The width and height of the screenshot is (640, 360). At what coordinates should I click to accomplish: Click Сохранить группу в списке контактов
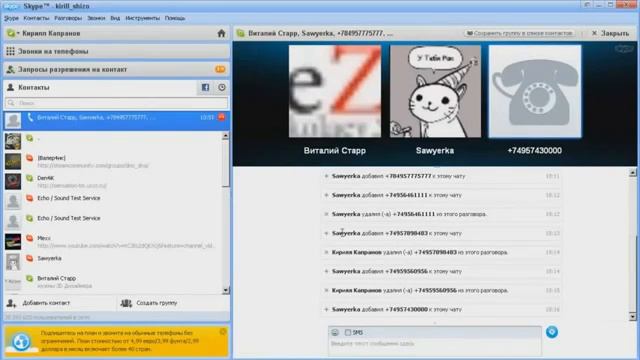(x=519, y=33)
